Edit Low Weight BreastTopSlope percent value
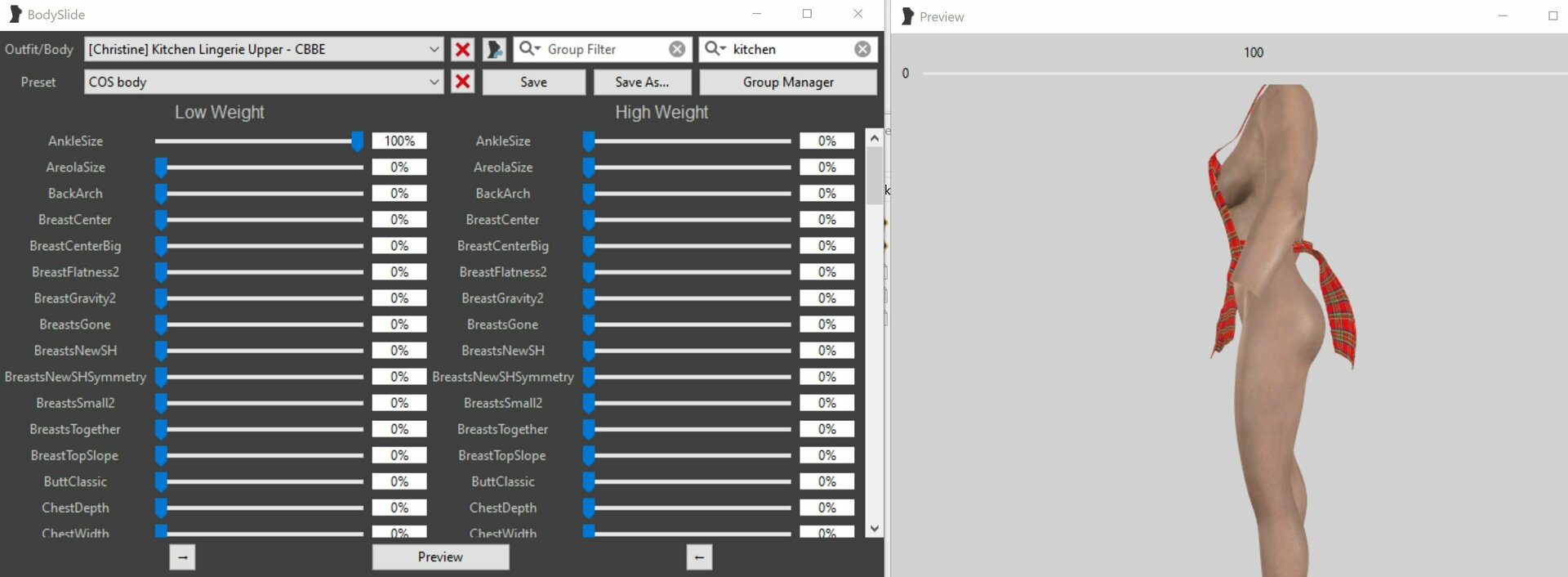 399,455
